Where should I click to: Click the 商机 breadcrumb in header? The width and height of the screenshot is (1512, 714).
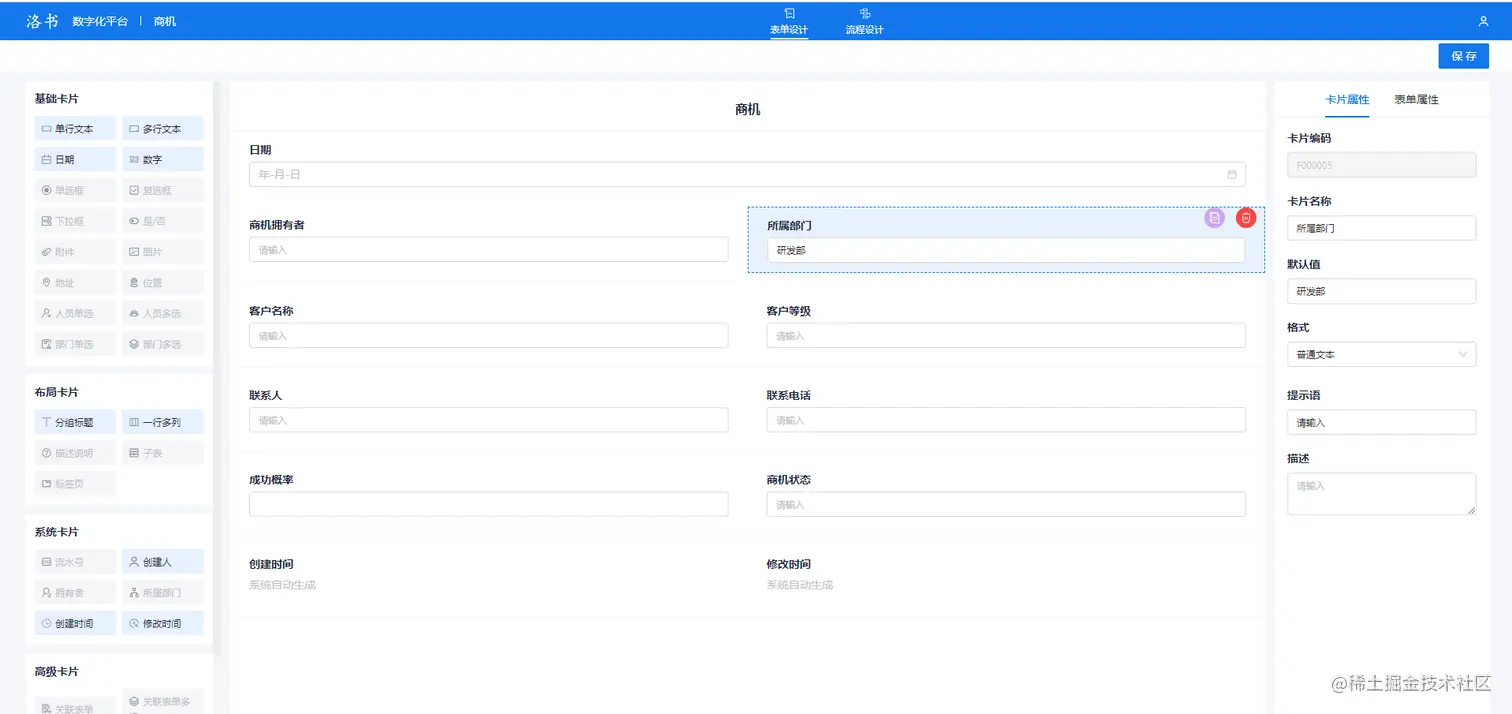165,21
